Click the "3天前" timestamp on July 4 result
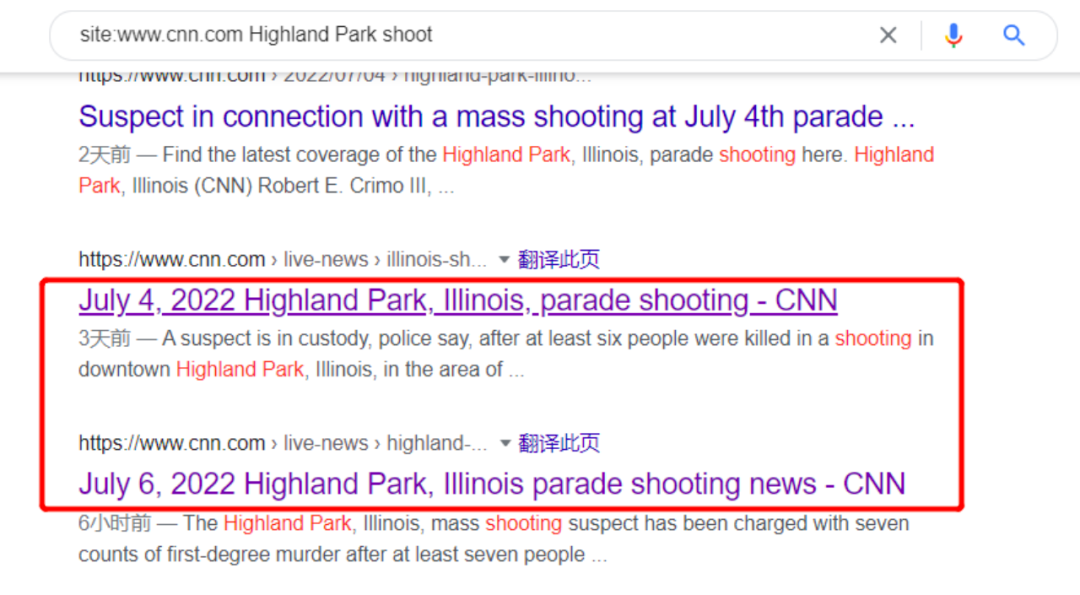The image size is (1080, 595). pyautogui.click(x=104, y=340)
